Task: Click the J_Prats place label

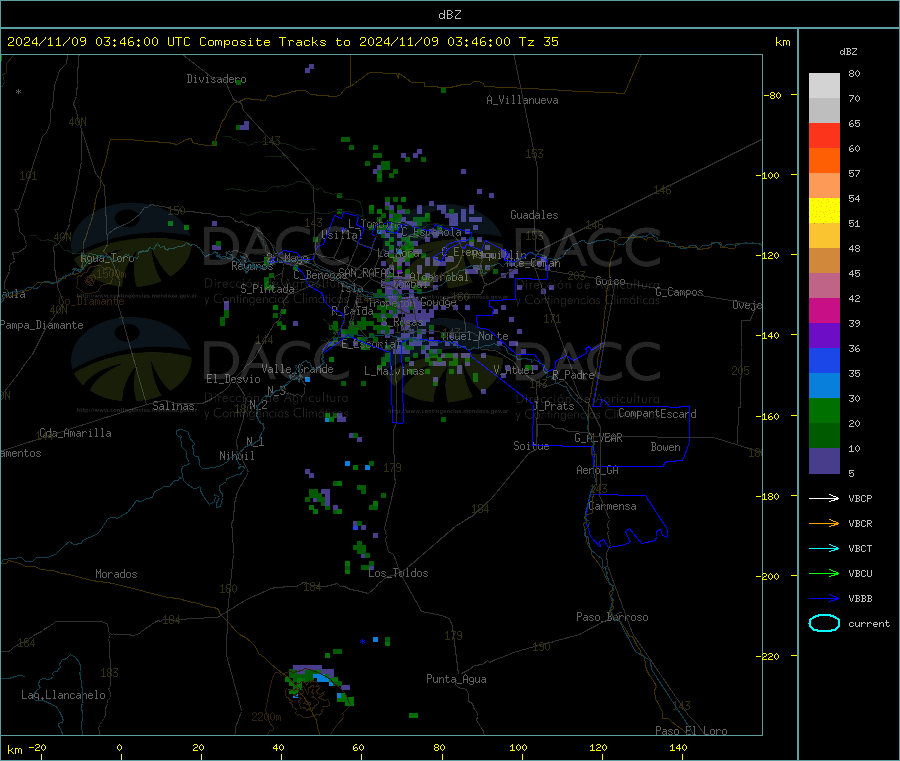Action: click(x=553, y=406)
